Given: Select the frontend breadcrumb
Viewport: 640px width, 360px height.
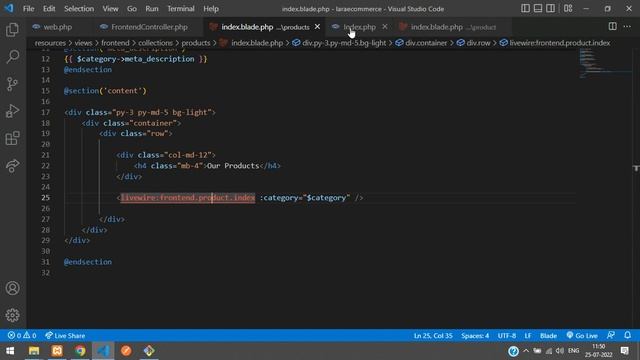Looking at the screenshot, I should tap(115, 43).
